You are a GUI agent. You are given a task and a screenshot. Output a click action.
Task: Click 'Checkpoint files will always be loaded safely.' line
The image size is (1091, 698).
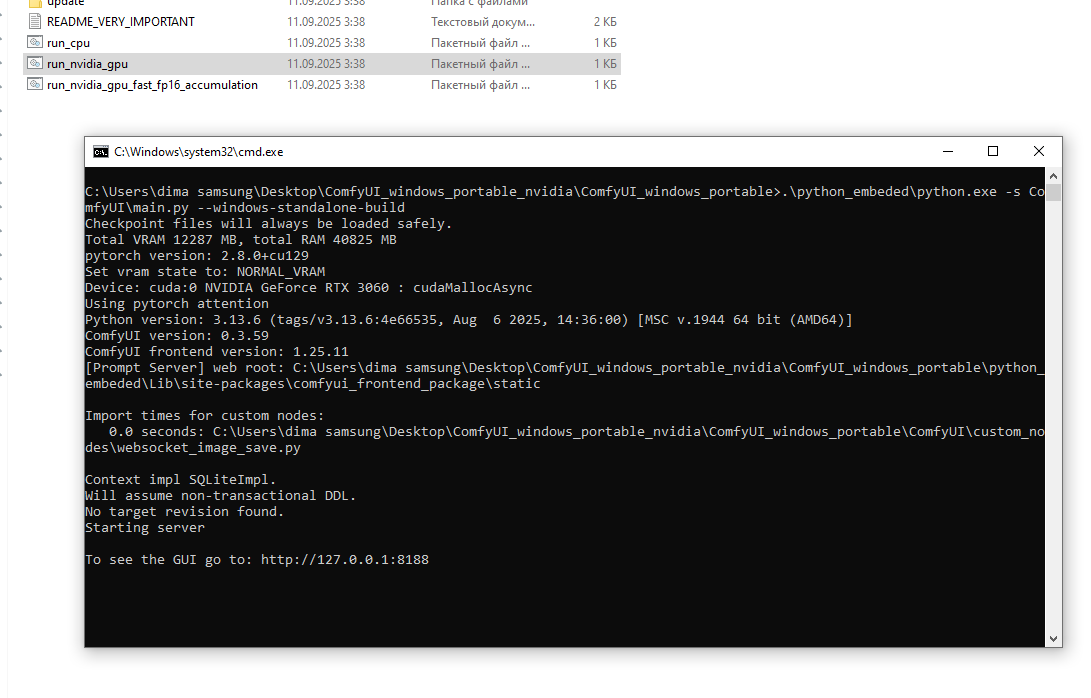point(269,223)
